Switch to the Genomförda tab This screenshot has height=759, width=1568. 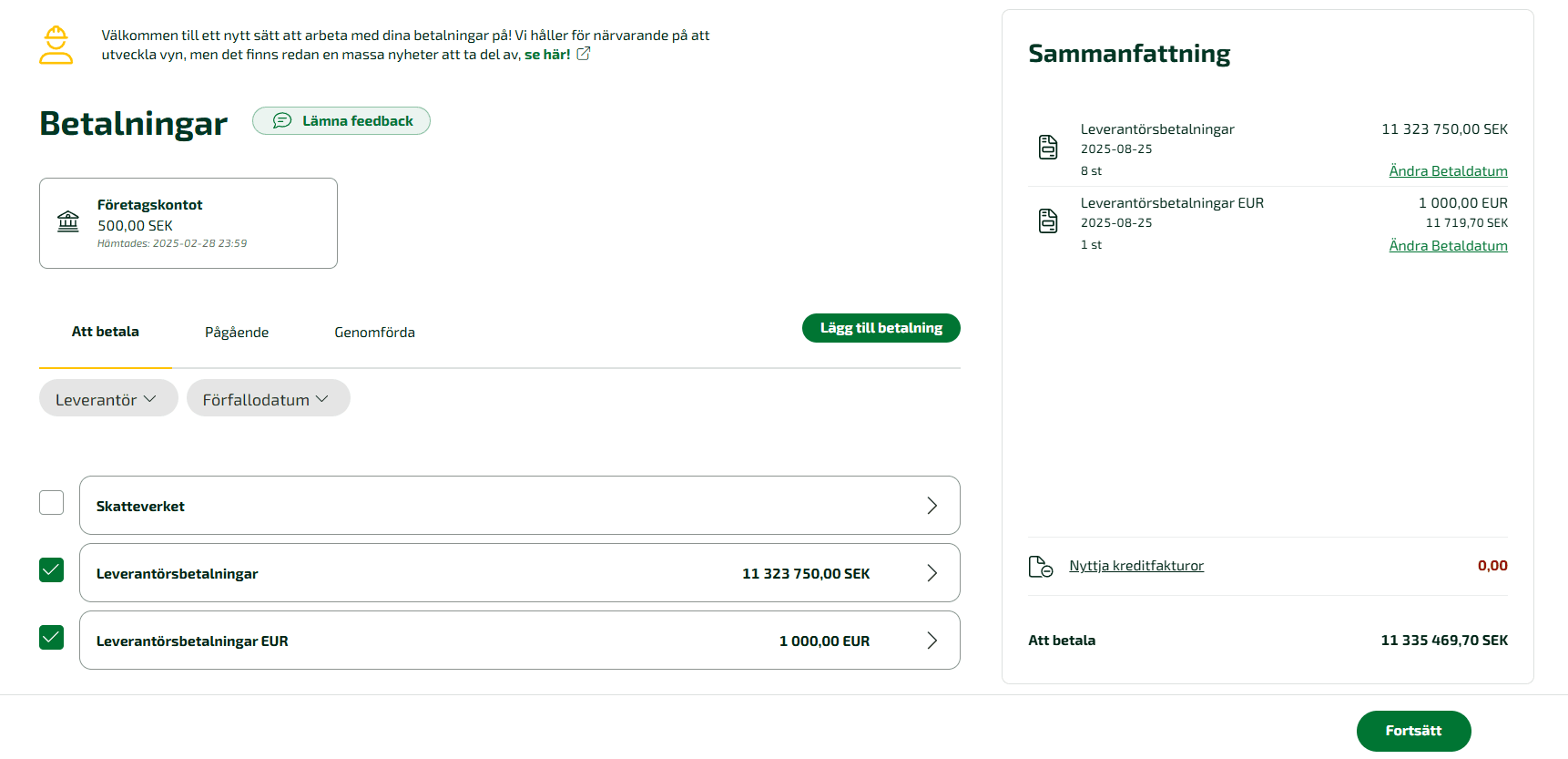pos(374,333)
